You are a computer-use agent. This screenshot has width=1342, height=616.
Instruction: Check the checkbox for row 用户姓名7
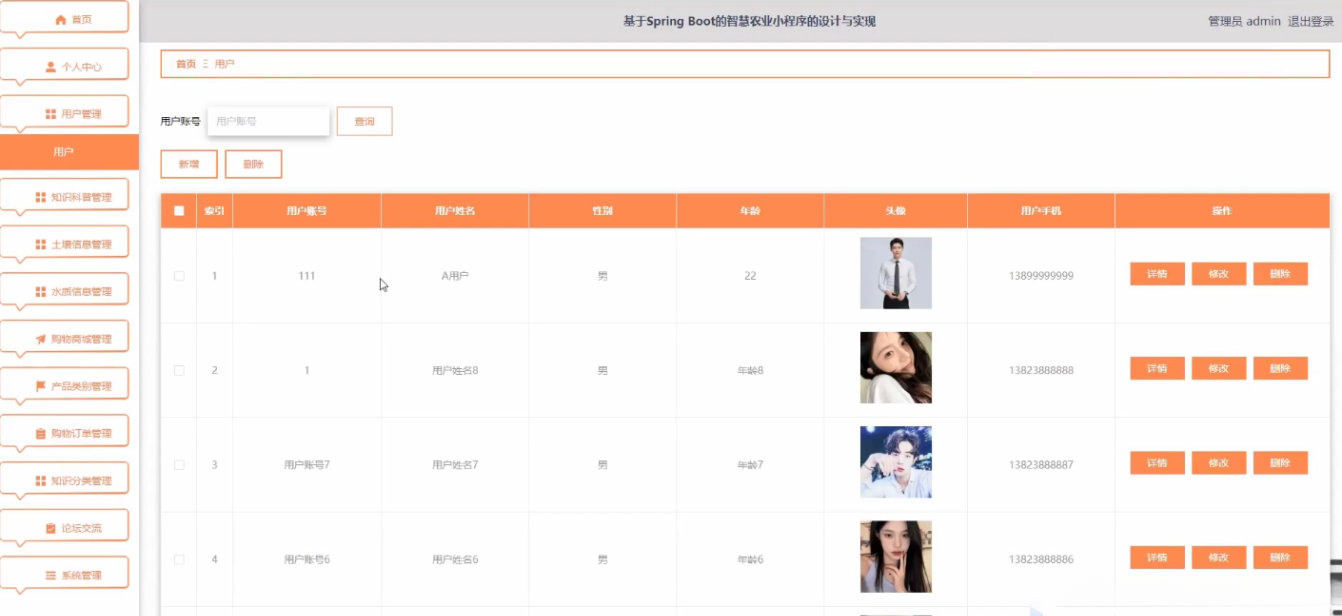coord(179,465)
